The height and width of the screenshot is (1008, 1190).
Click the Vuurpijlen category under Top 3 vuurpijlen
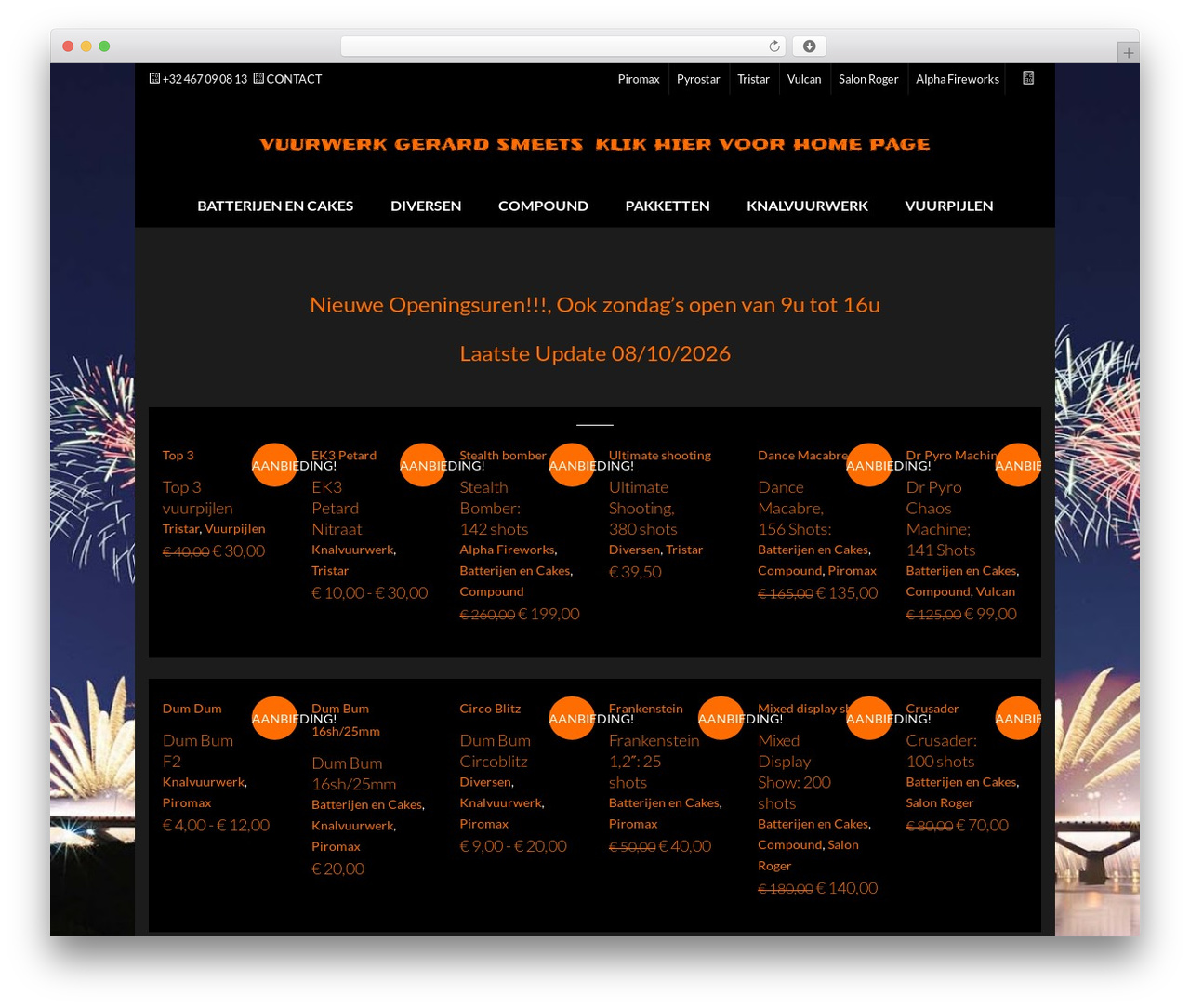click(x=235, y=528)
